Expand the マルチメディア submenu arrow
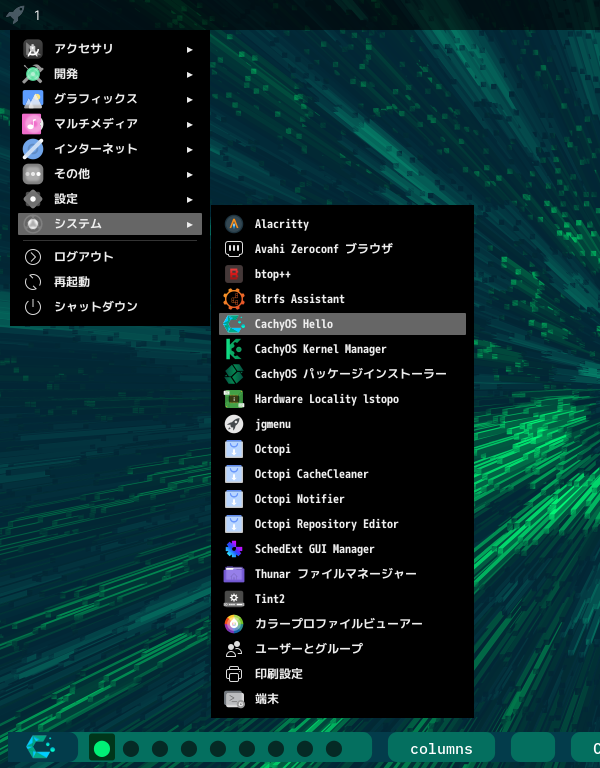This screenshot has height=768, width=600. pyautogui.click(x=190, y=124)
